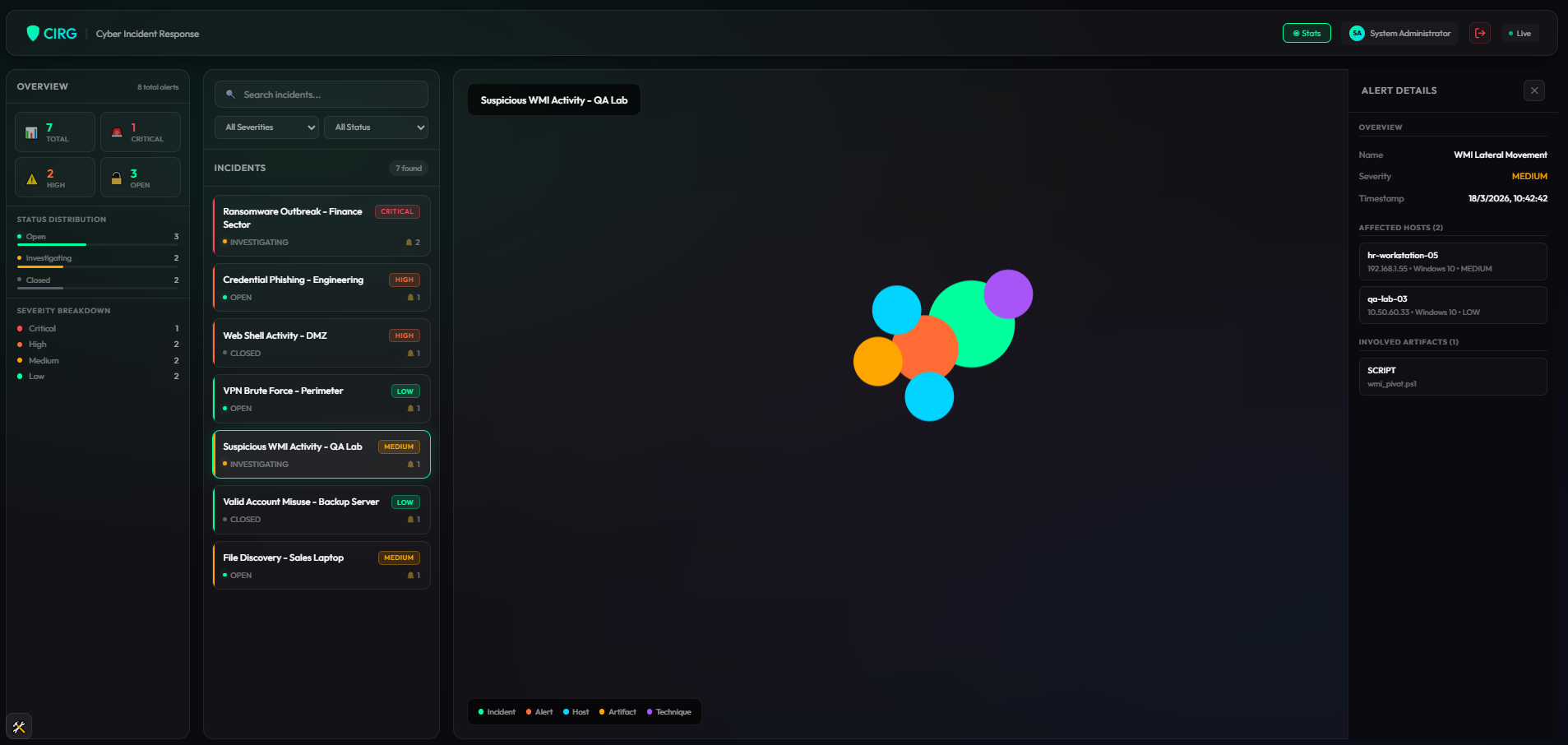The image size is (1568, 745).
Task: Click the Search incidents input field
Action: coord(321,94)
